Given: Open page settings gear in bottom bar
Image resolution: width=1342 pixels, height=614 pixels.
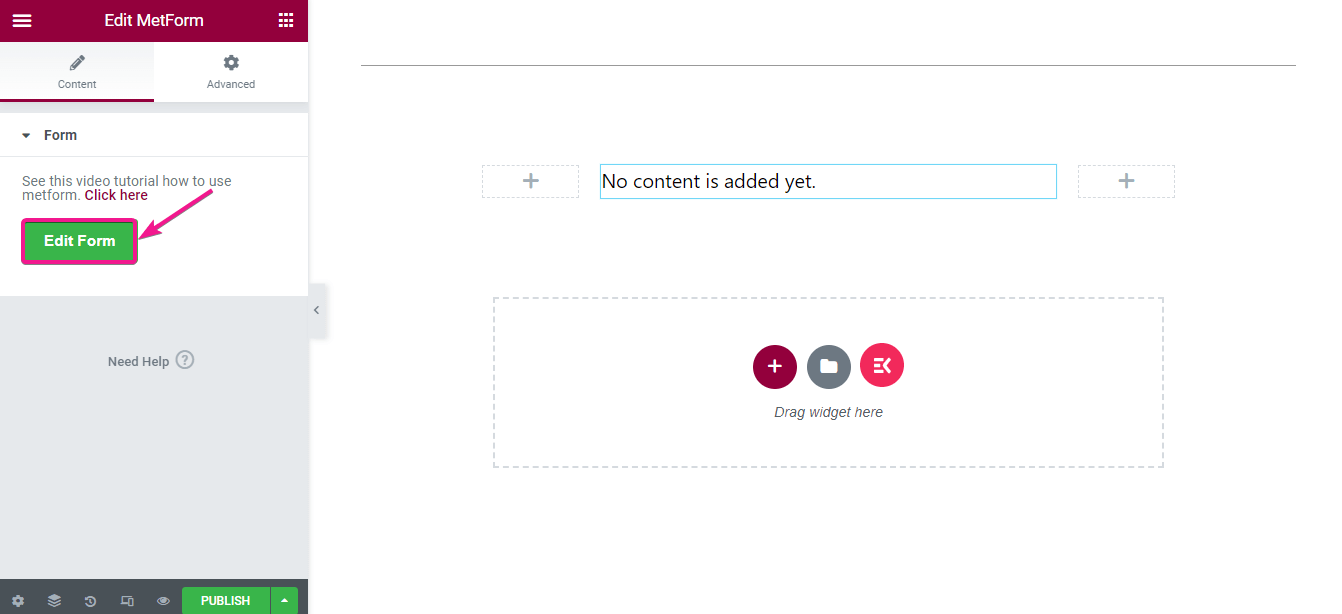Looking at the screenshot, I should tap(18, 601).
